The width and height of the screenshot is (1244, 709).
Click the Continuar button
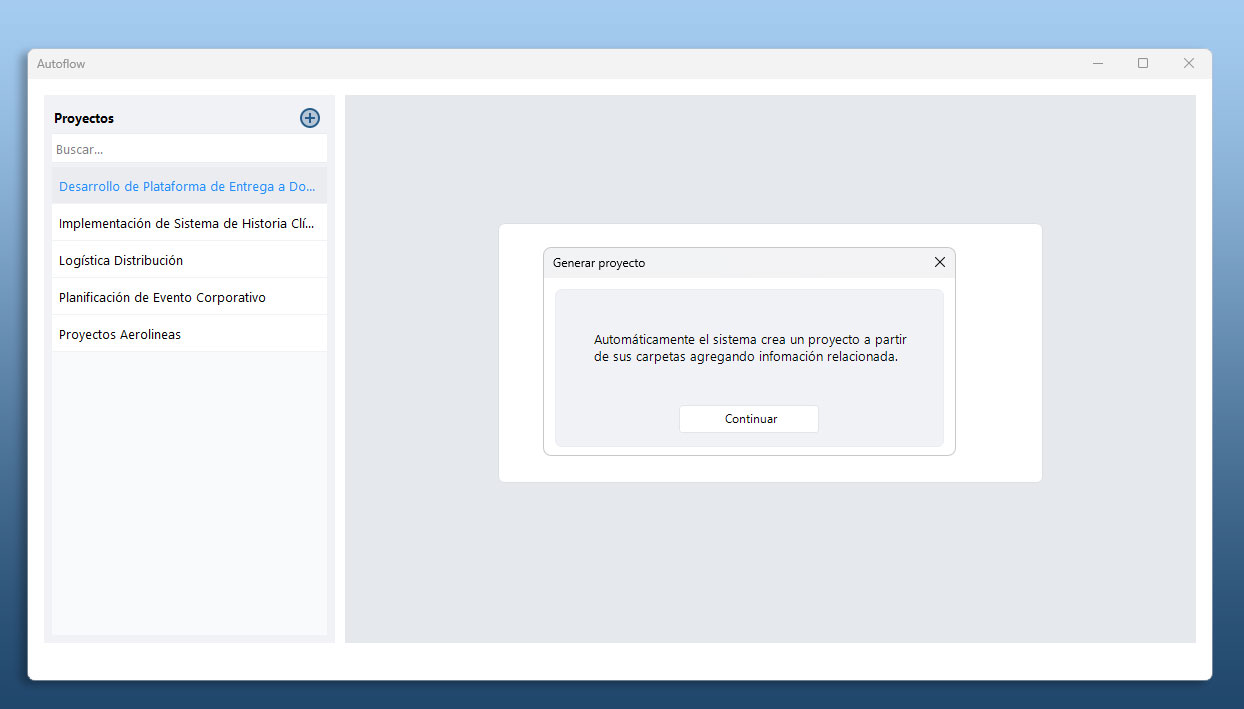749,419
